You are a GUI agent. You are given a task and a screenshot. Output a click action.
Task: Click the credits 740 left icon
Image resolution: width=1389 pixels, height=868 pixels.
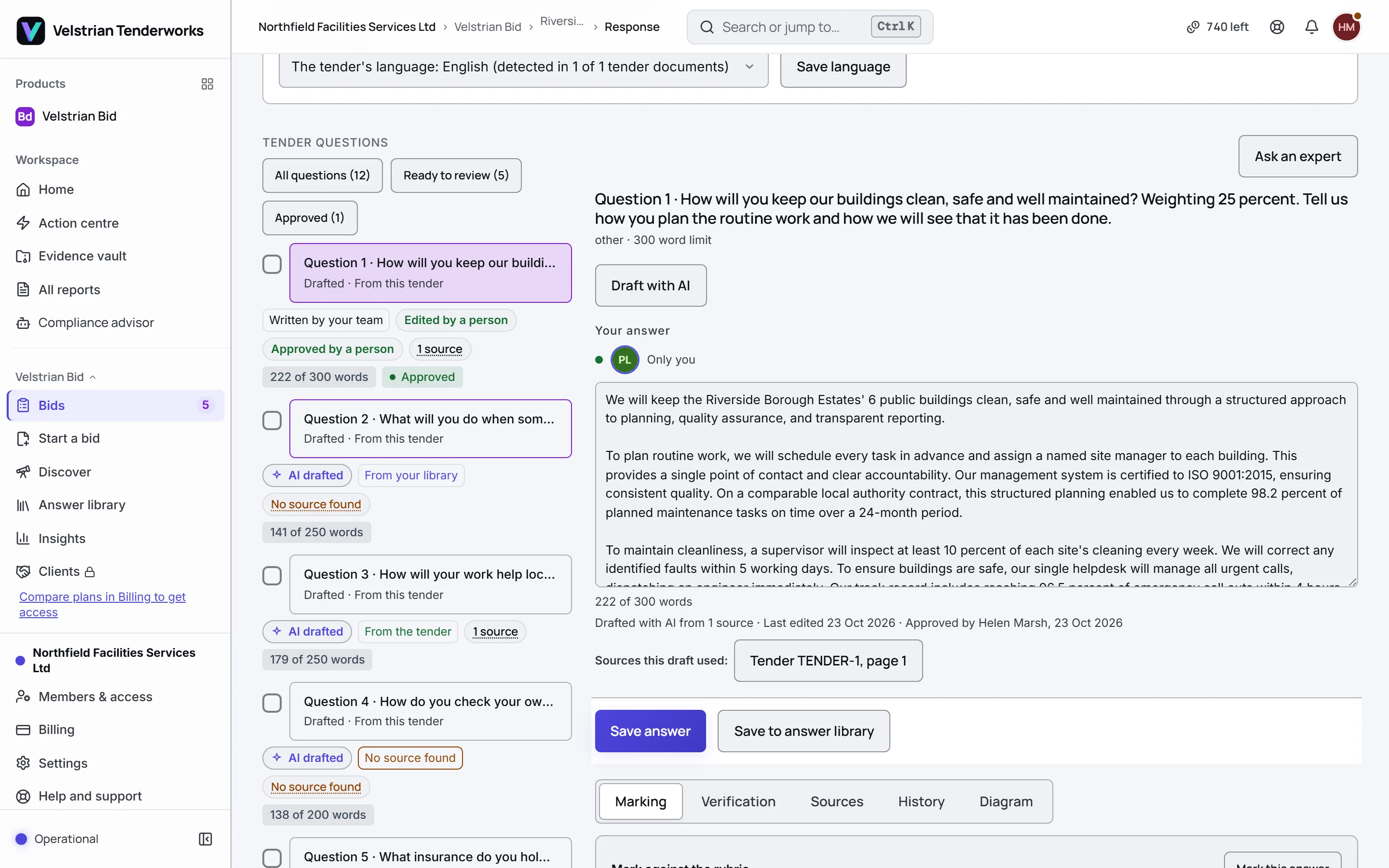pyautogui.click(x=1193, y=27)
